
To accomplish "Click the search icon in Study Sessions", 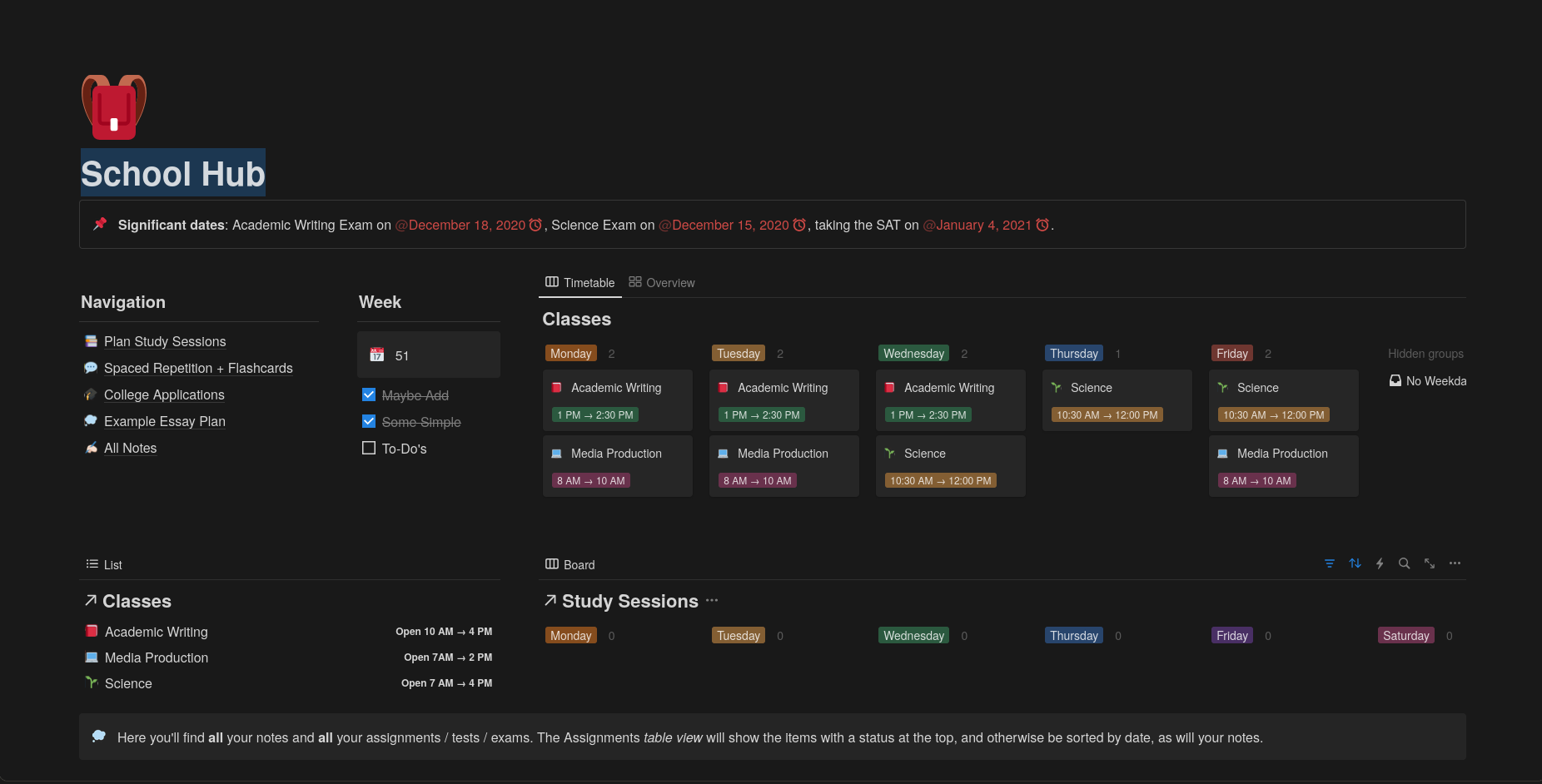I will [x=1405, y=563].
